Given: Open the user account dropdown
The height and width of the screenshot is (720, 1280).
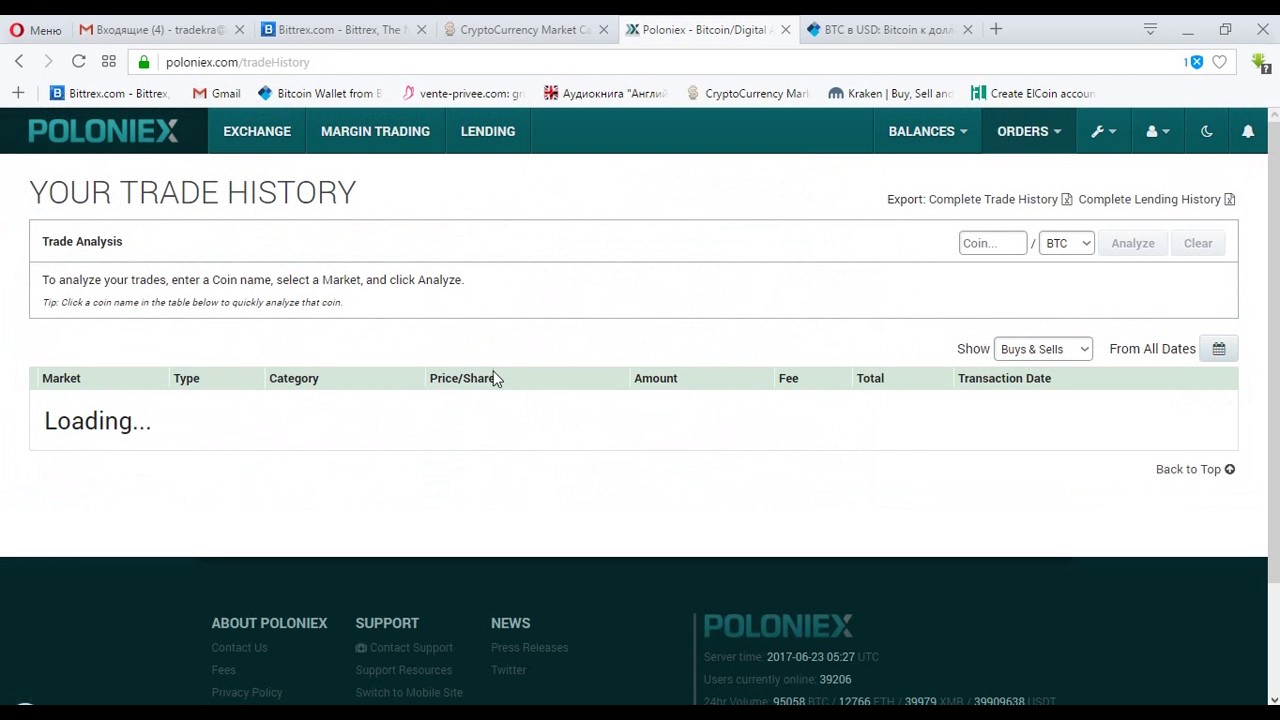Looking at the screenshot, I should click(x=1157, y=131).
